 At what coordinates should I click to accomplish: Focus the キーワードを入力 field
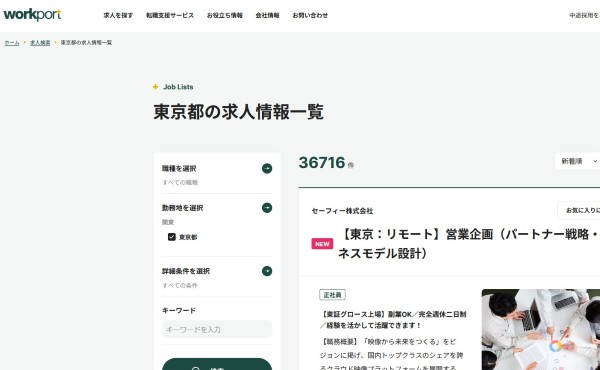click(217, 329)
